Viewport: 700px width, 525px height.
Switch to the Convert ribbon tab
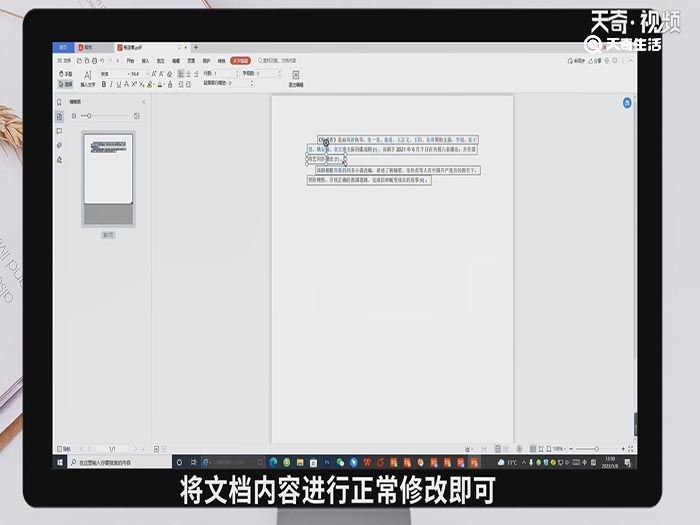coord(221,60)
